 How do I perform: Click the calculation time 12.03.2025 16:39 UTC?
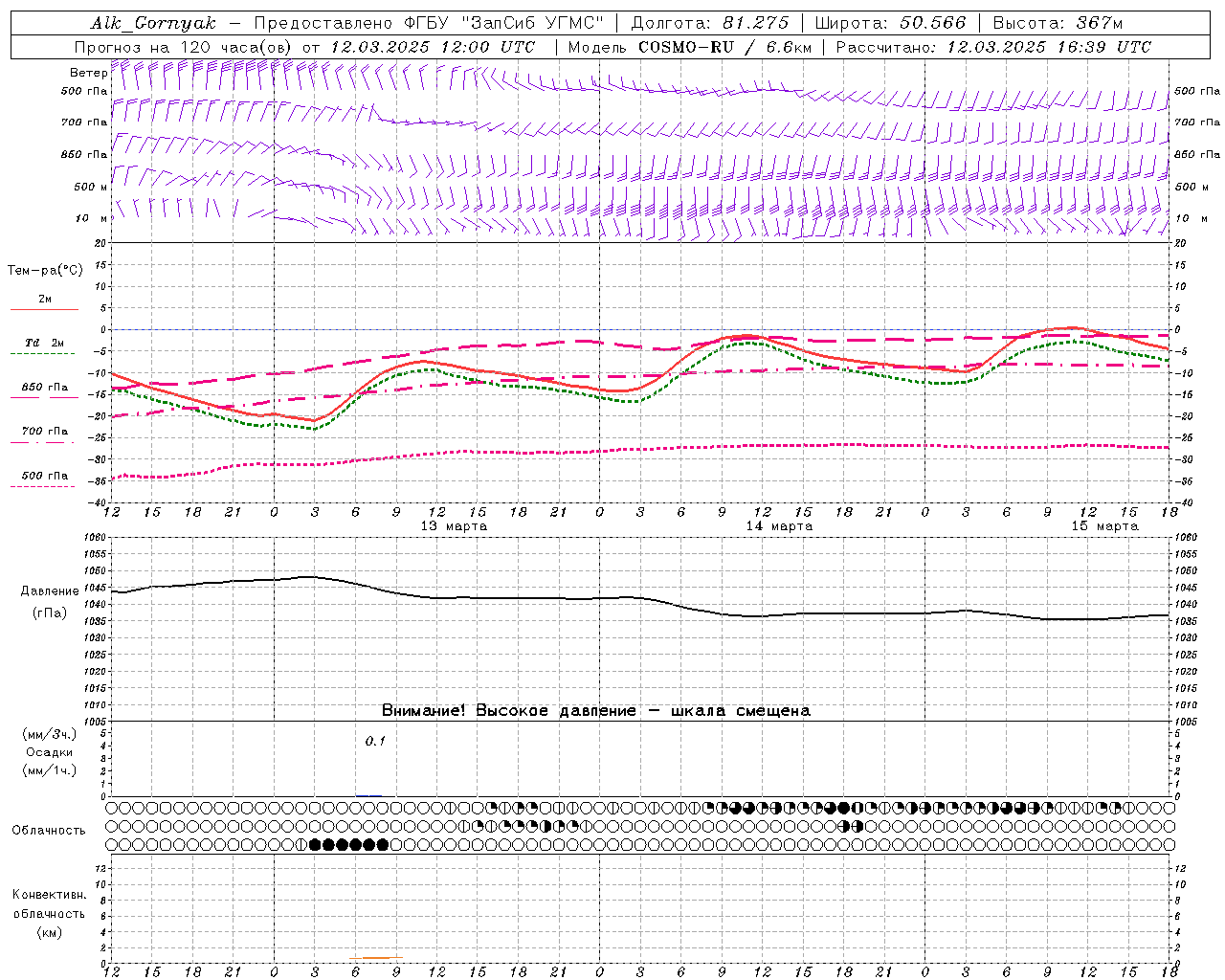point(1049,47)
